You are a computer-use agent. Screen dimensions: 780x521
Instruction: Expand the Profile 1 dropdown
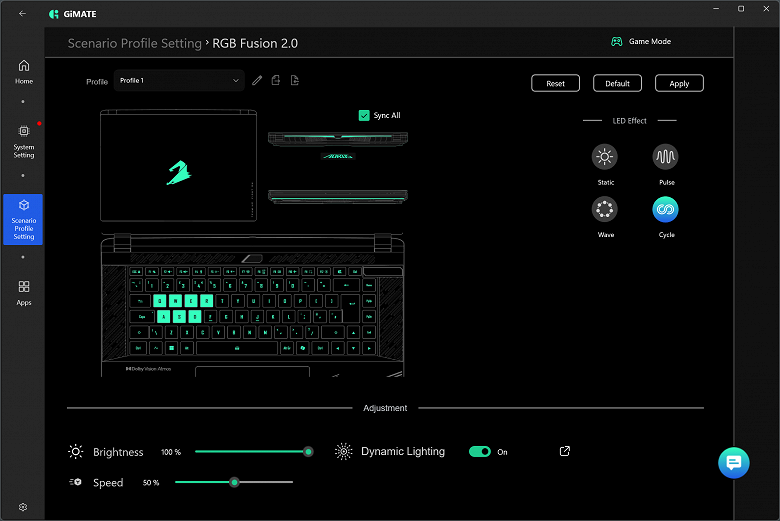click(x=179, y=81)
